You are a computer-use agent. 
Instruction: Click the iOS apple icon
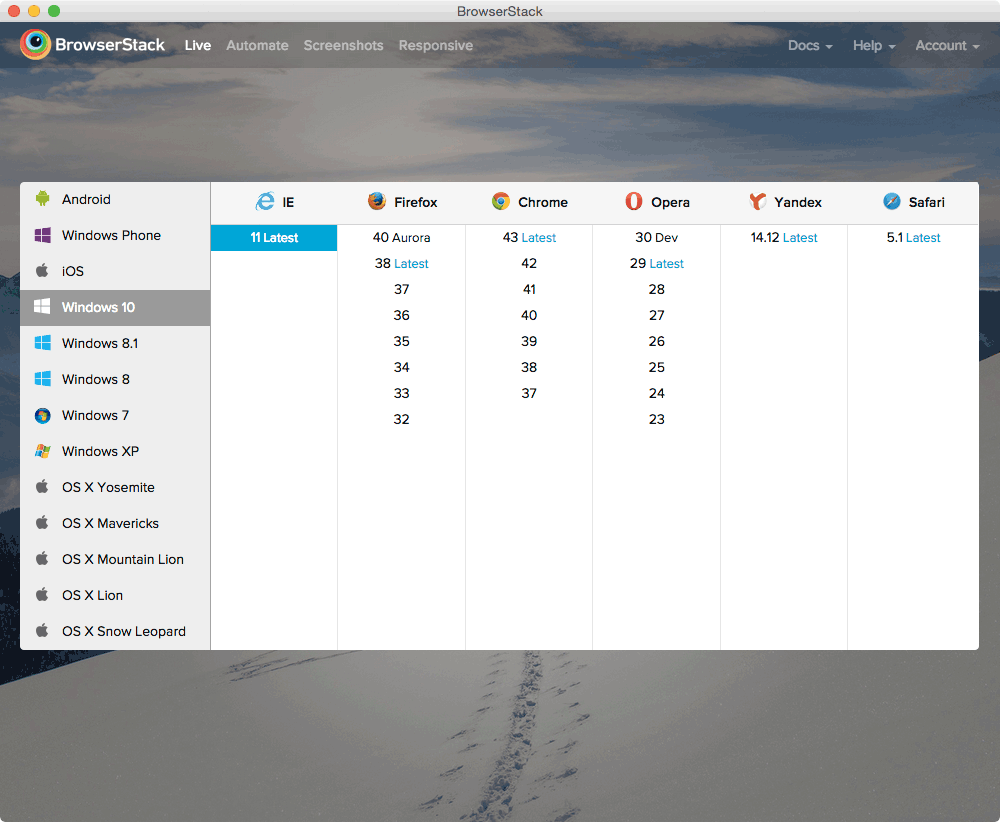click(42, 270)
